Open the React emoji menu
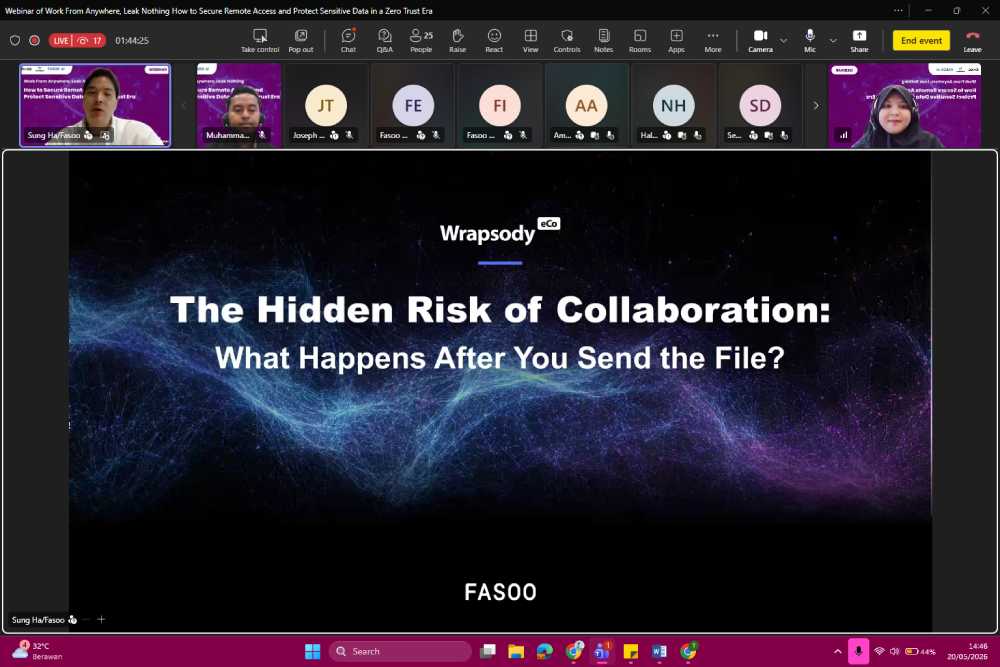The image size is (1000, 667). click(x=494, y=41)
